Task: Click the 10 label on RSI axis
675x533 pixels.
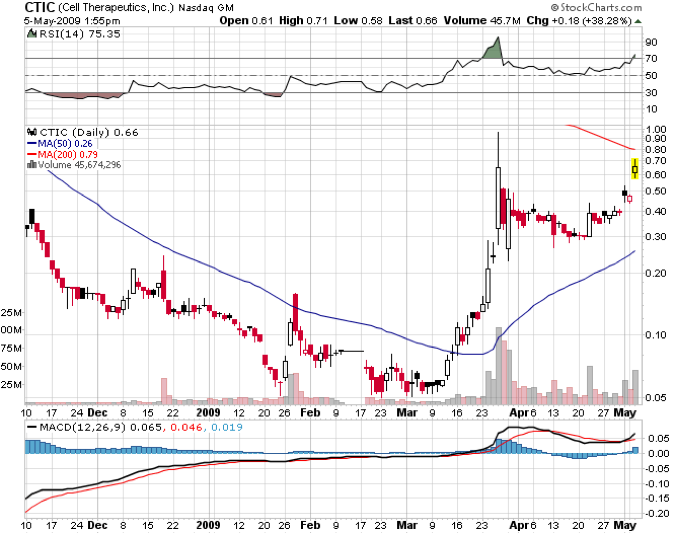Action: point(651,109)
